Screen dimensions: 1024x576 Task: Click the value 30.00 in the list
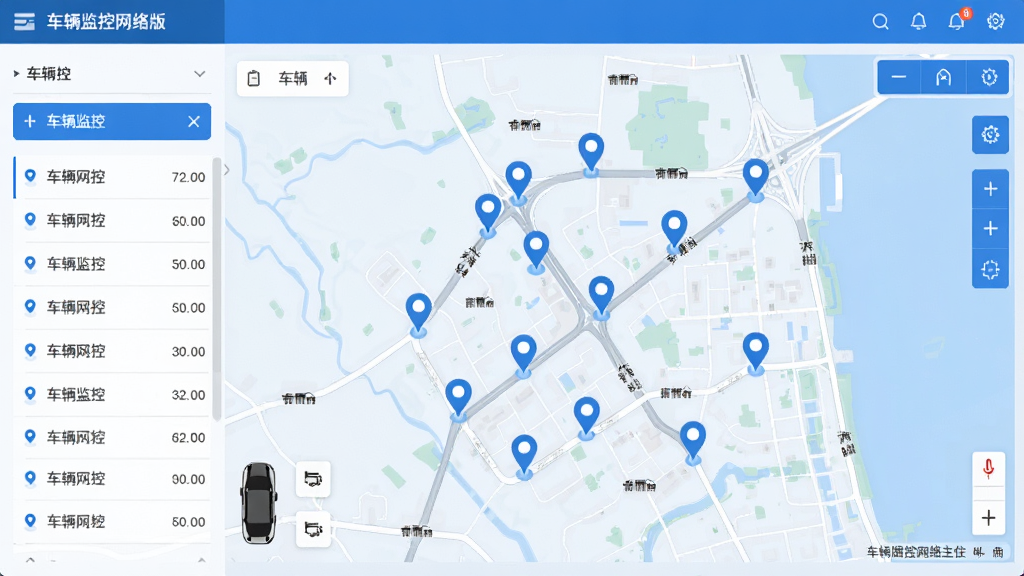188,351
